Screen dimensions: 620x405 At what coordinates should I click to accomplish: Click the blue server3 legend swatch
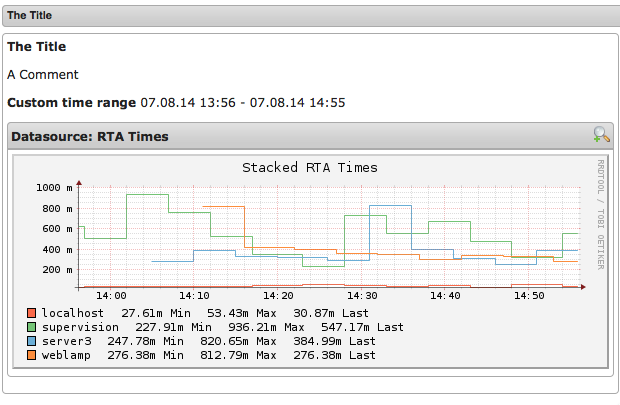click(31, 341)
